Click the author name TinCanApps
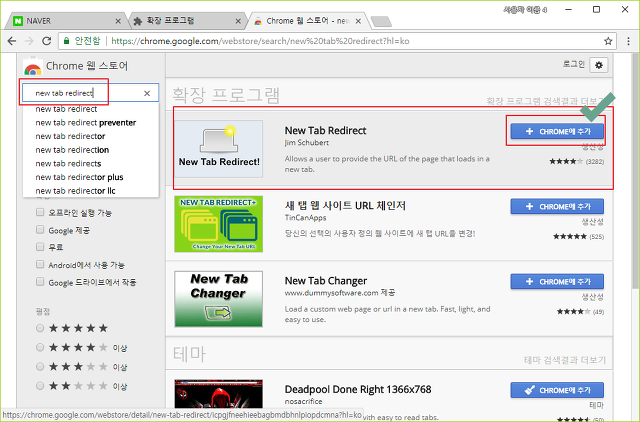The height and width of the screenshot is (422, 640). click(x=305, y=218)
